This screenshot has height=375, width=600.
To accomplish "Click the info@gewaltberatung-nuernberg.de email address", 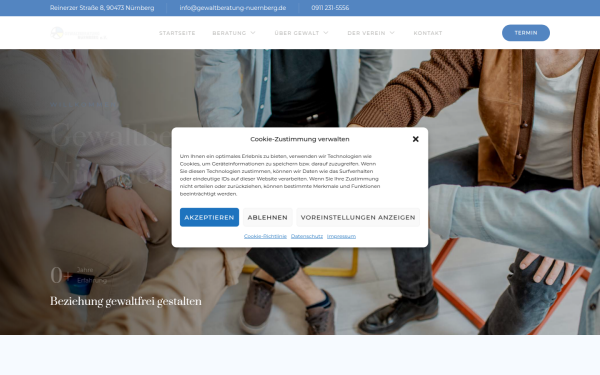I will coord(233,8).
